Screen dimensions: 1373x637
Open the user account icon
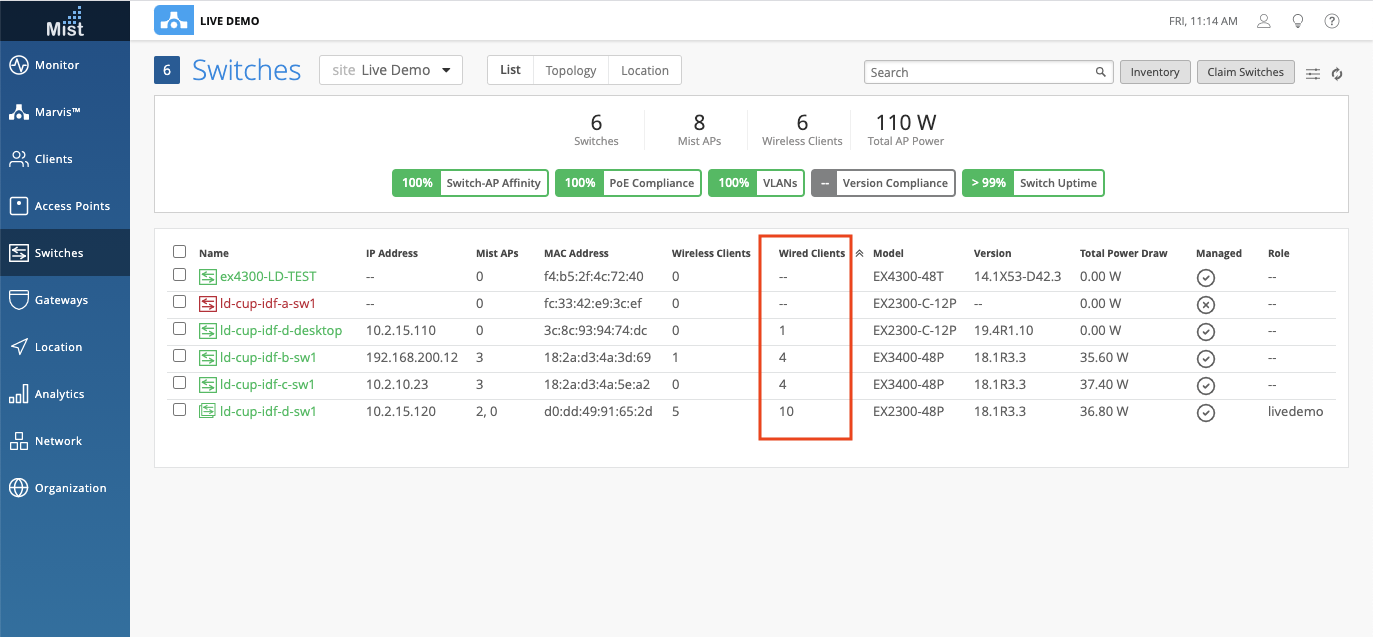pyautogui.click(x=1264, y=21)
